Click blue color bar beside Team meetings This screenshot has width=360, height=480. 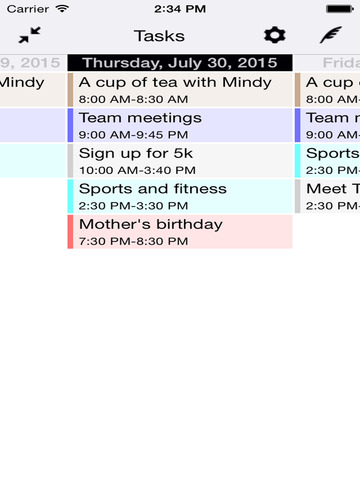pos(70,125)
